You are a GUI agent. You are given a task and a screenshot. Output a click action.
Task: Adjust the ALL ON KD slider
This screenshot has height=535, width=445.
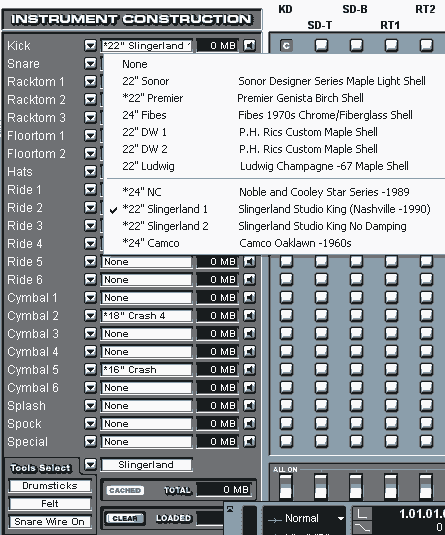click(286, 487)
